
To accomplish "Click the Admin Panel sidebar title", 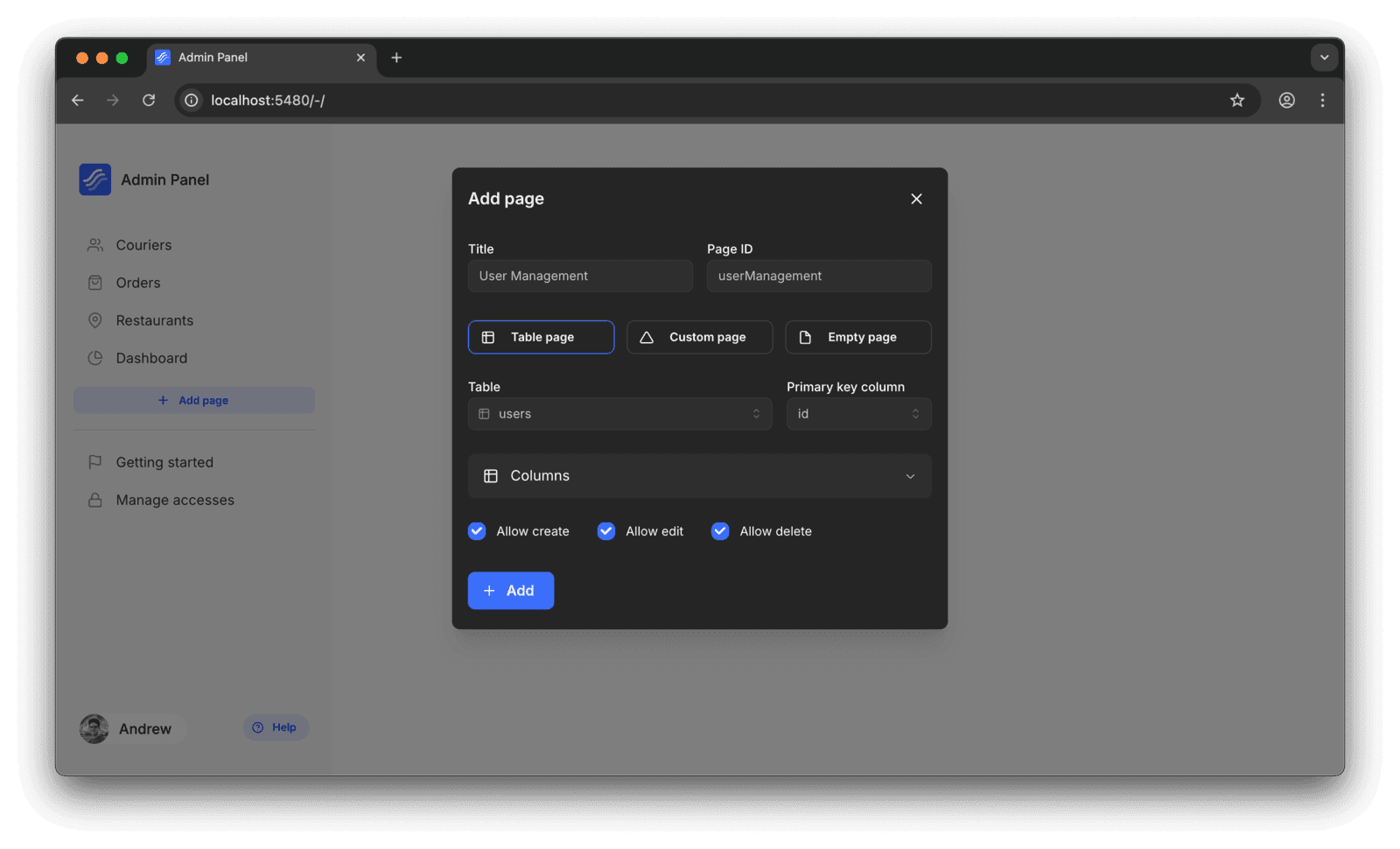I will tap(165, 179).
